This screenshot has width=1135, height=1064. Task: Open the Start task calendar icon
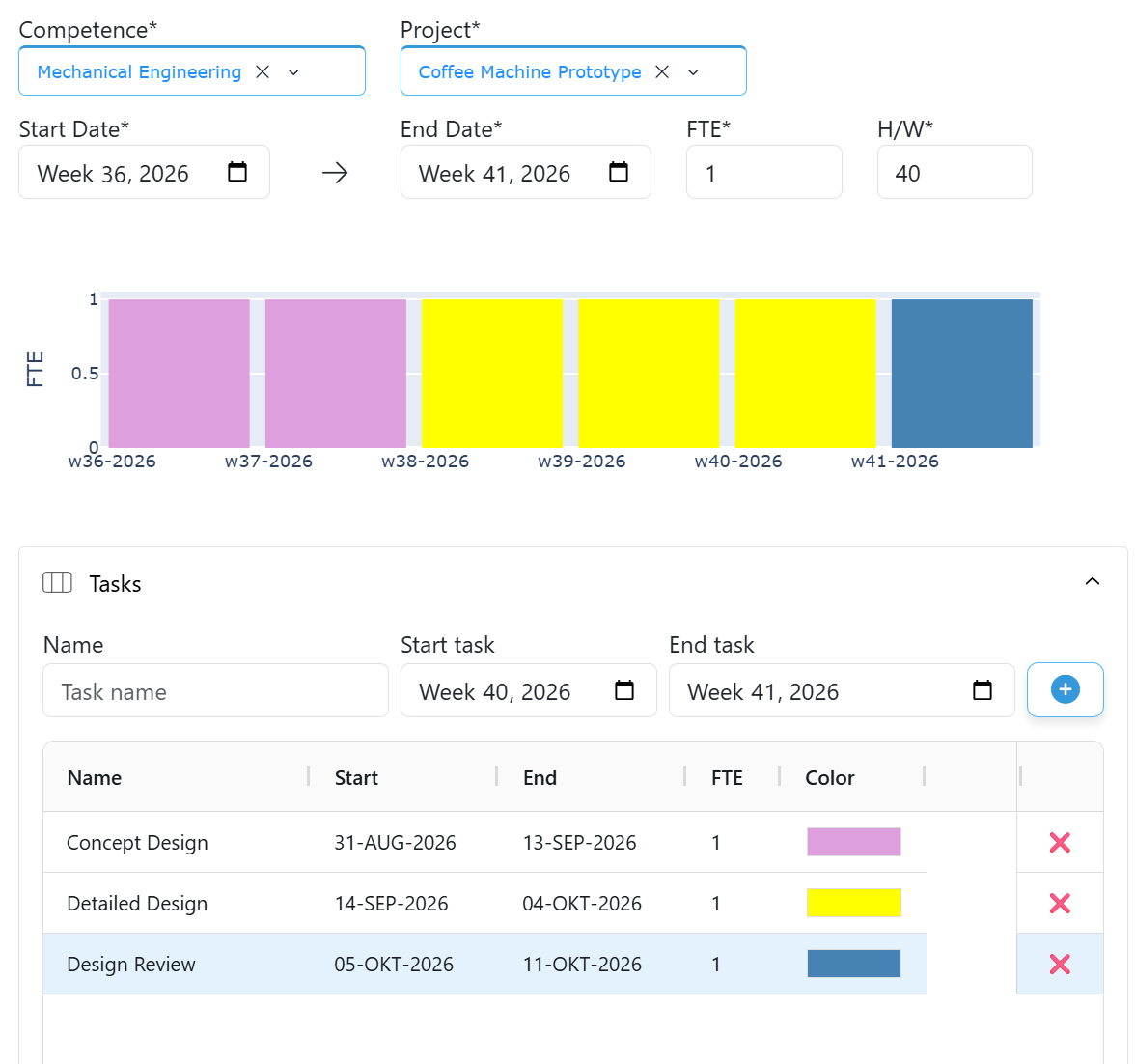(x=623, y=690)
